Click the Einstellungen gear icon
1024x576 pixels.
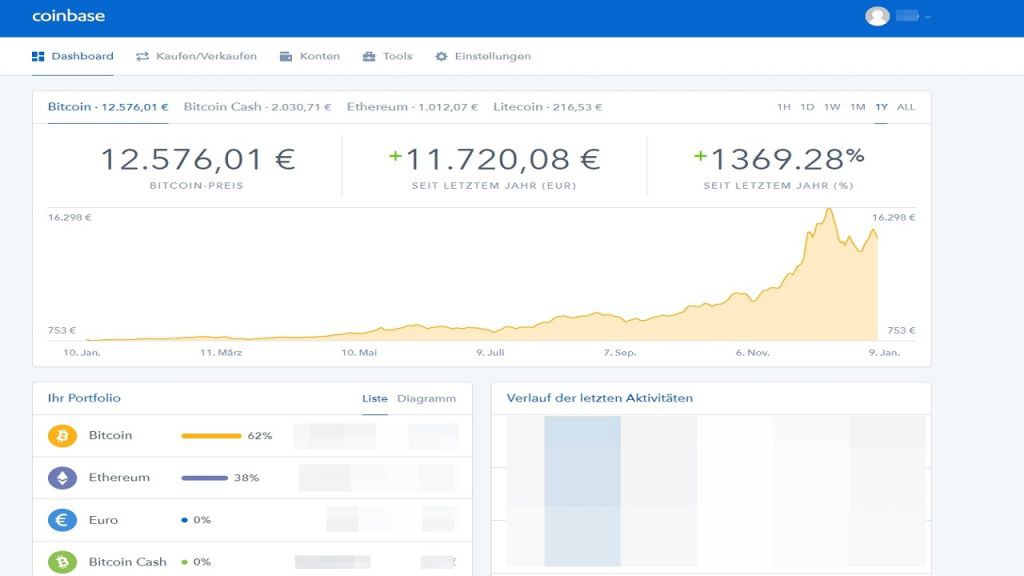(x=441, y=57)
